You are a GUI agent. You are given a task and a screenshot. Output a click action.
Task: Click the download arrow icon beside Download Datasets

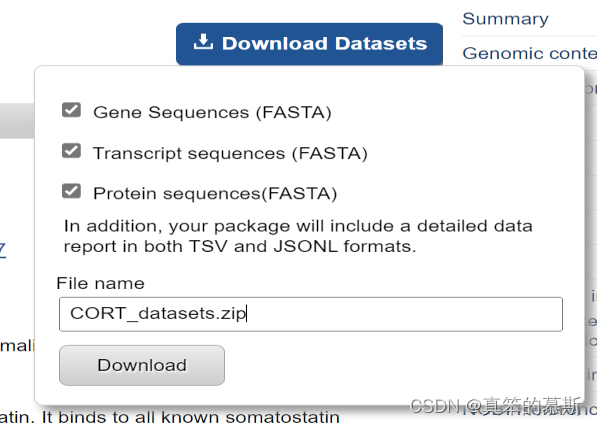point(203,42)
